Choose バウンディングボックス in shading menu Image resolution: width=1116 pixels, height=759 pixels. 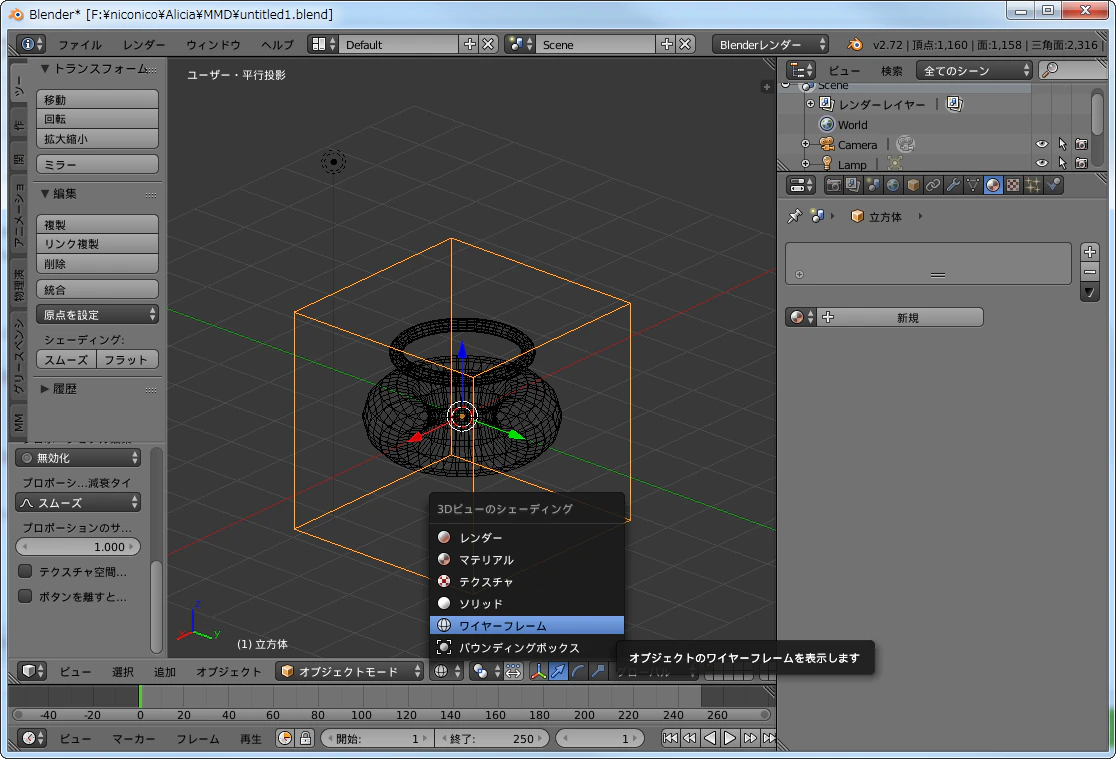527,647
